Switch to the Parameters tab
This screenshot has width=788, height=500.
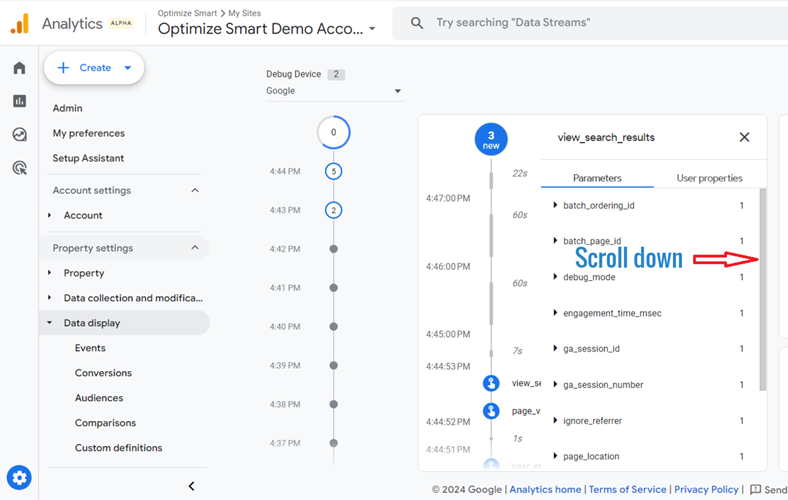coord(597,178)
